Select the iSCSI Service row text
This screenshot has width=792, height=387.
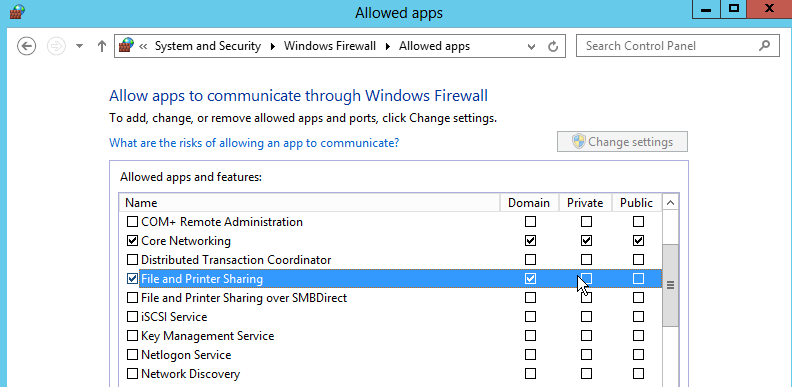[174, 317]
